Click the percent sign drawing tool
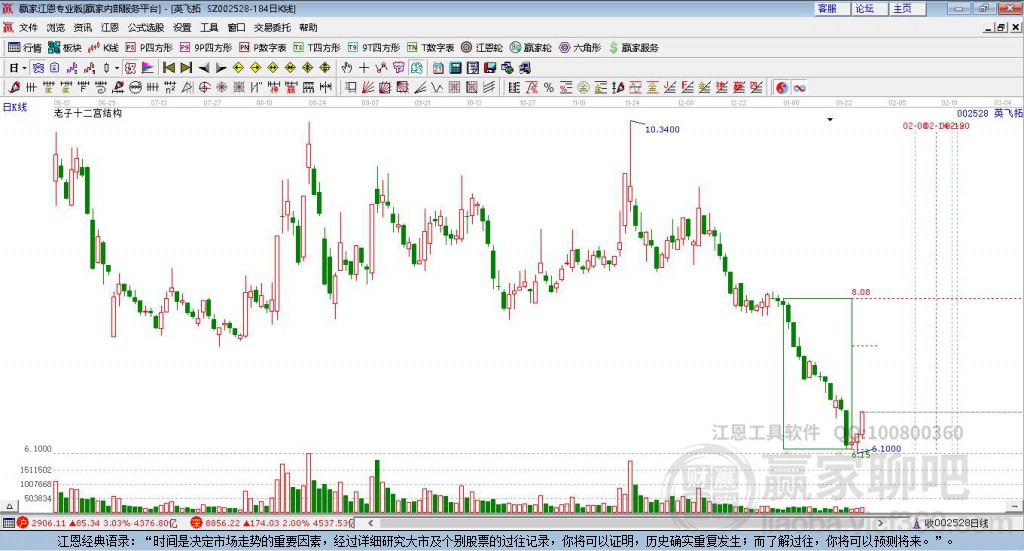Image resolution: width=1024 pixels, height=551 pixels. pos(549,88)
